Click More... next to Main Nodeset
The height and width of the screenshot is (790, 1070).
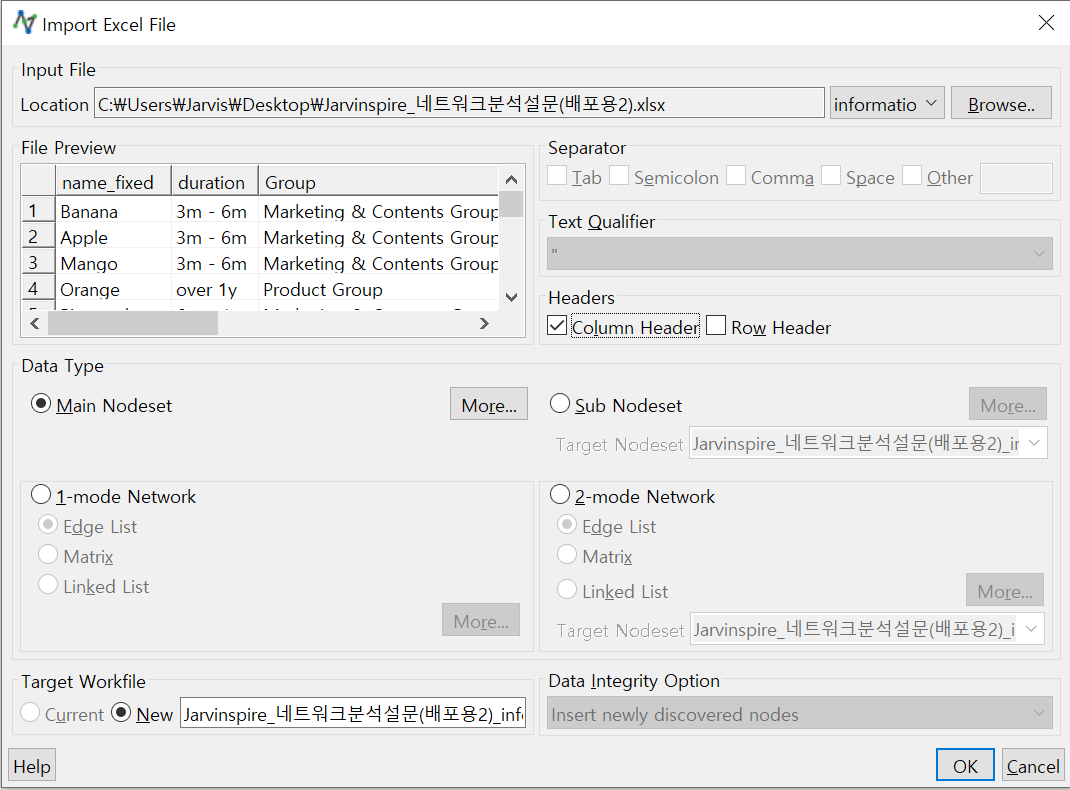point(489,405)
